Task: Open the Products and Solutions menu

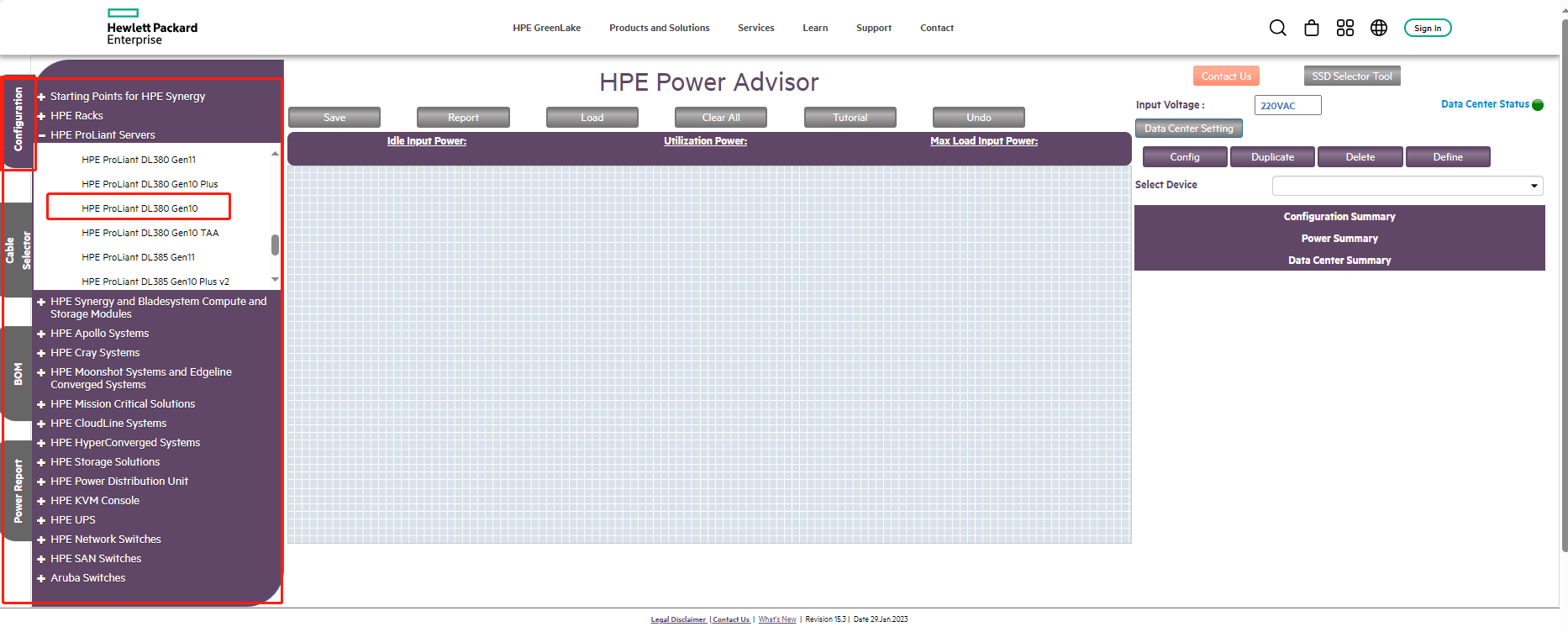Action: click(x=660, y=28)
